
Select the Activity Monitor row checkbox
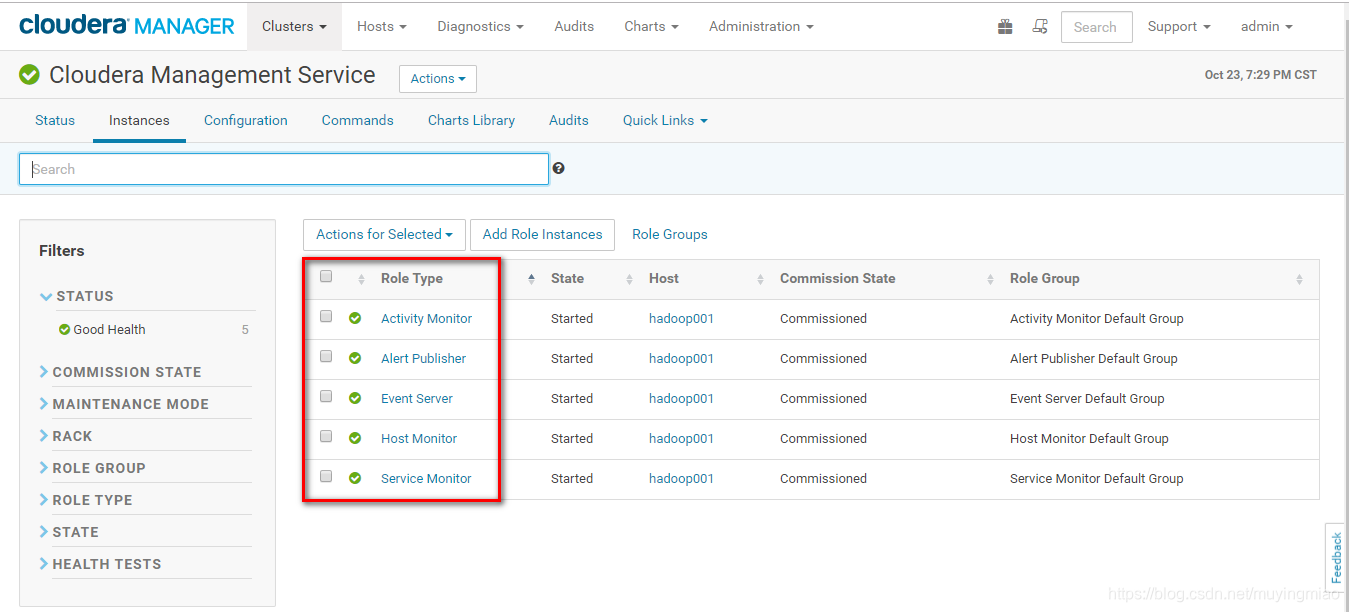click(326, 316)
